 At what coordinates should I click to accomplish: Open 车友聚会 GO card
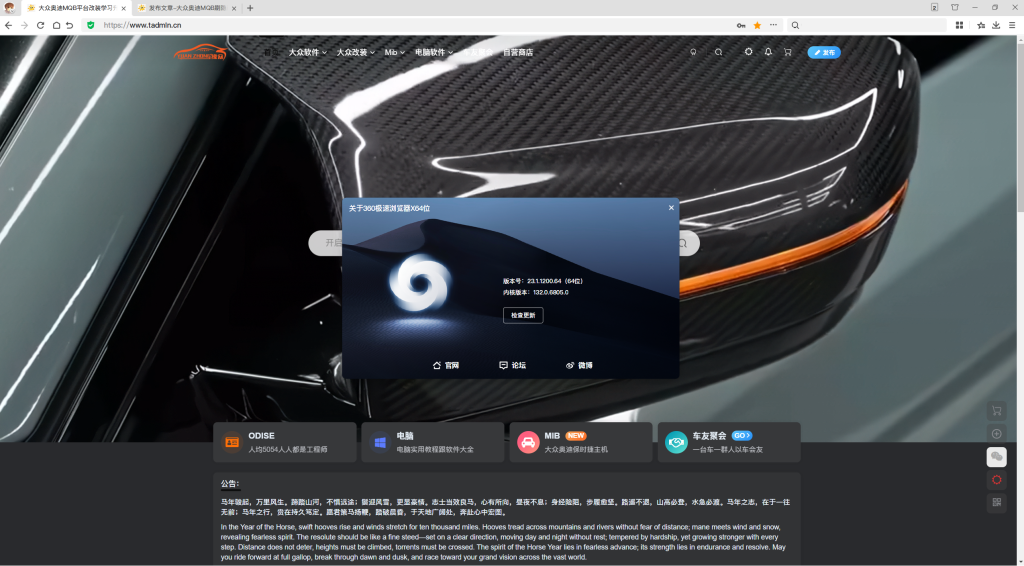[729, 442]
